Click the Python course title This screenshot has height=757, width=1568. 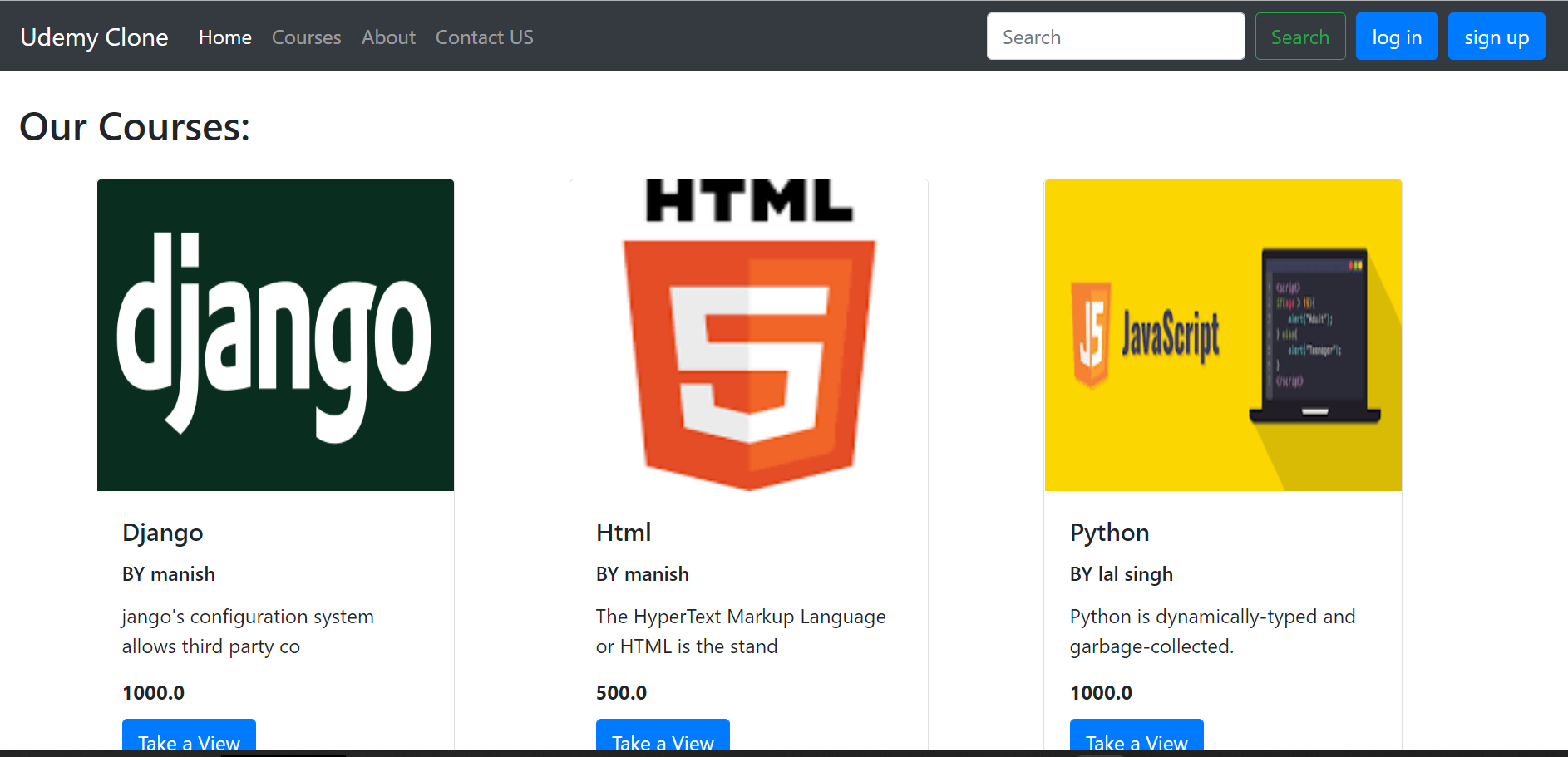tap(1110, 533)
